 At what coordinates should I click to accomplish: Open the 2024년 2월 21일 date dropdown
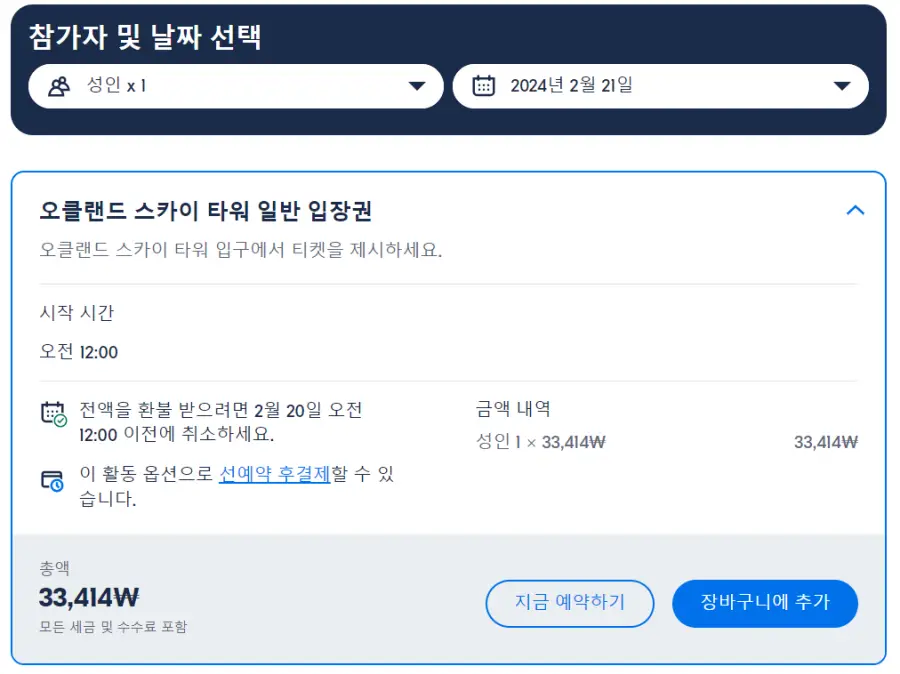(x=661, y=86)
